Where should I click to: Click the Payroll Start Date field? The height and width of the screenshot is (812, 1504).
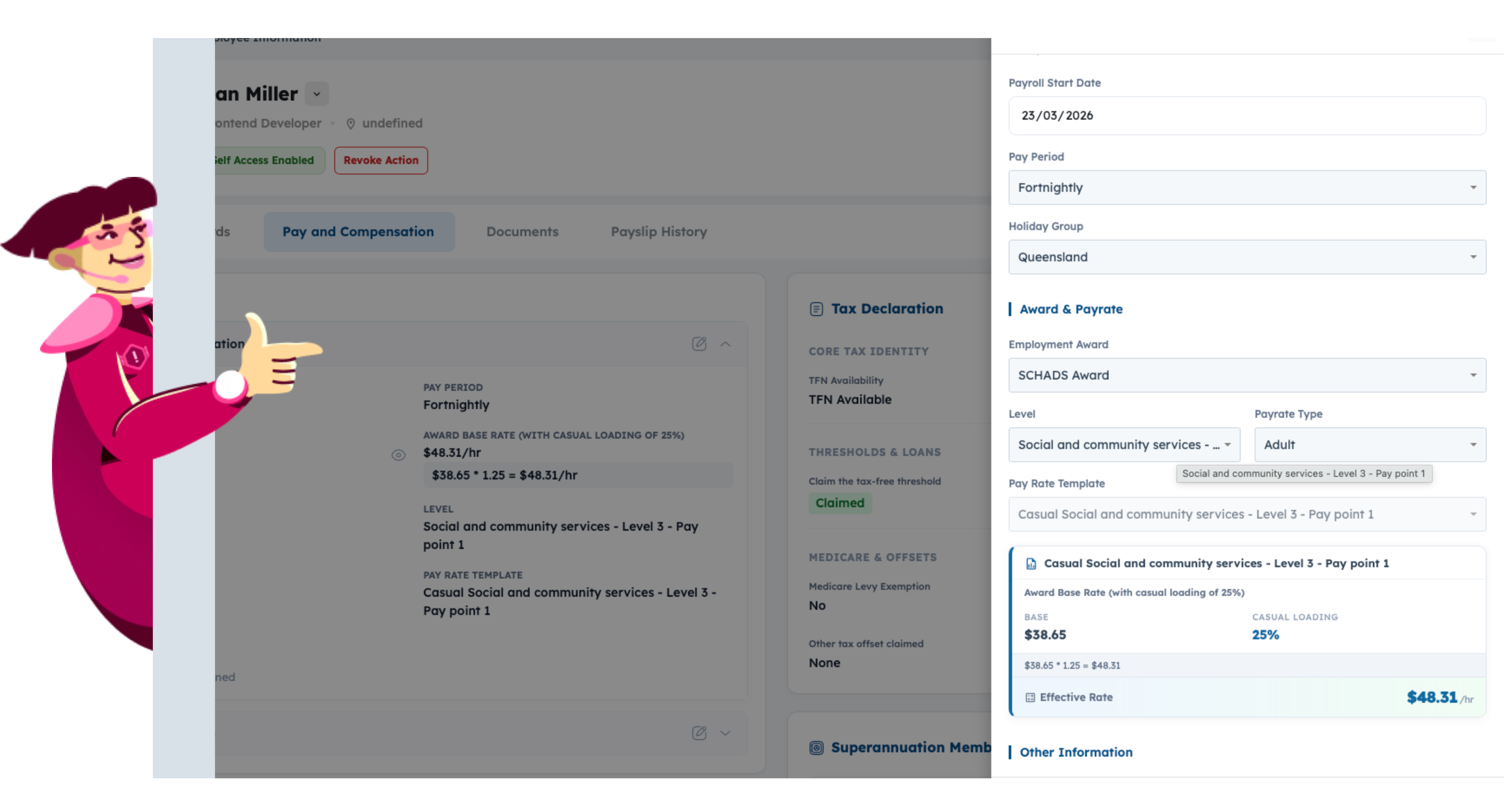[x=1247, y=116]
